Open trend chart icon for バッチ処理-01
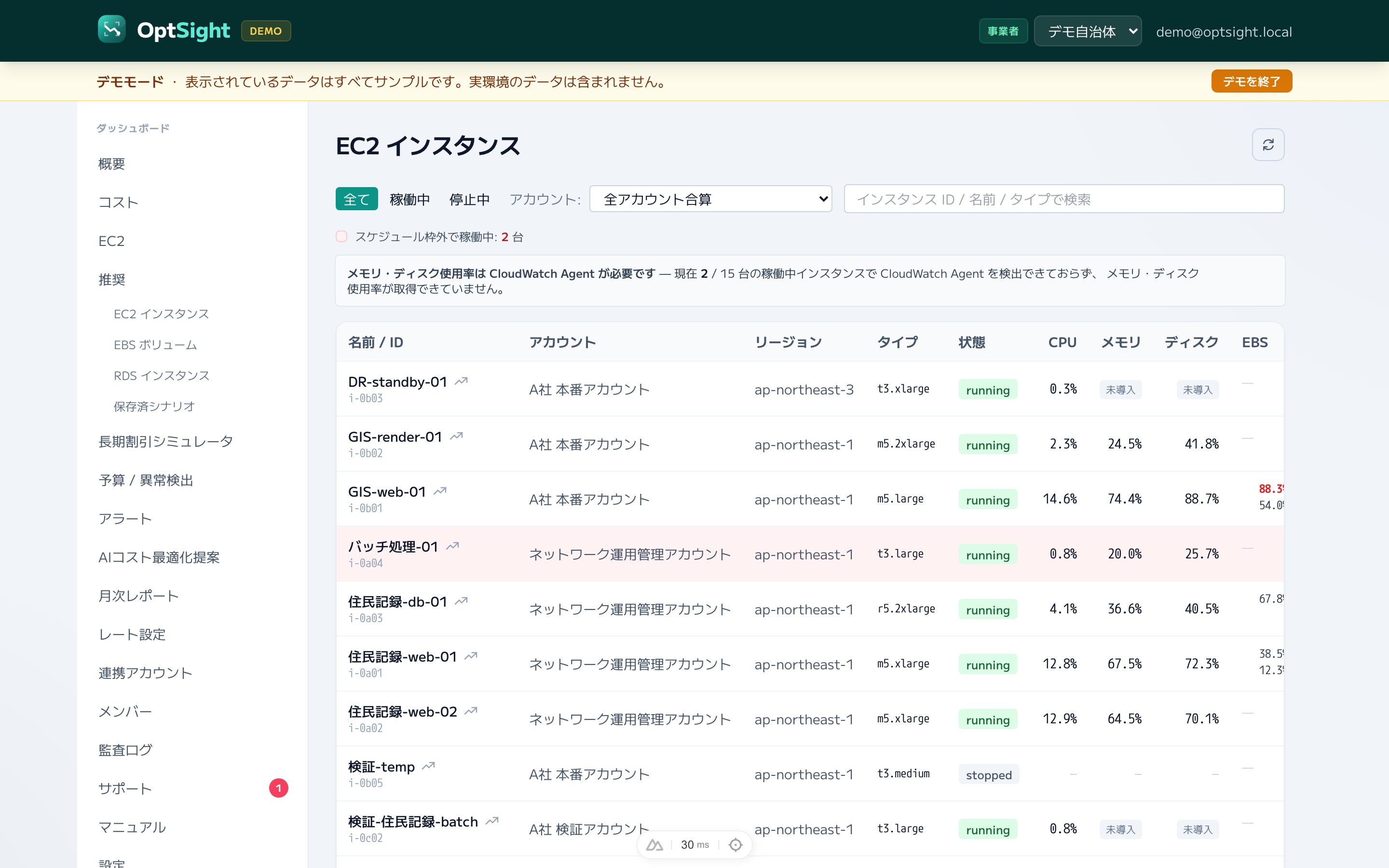The width and height of the screenshot is (1389, 868). click(453, 546)
